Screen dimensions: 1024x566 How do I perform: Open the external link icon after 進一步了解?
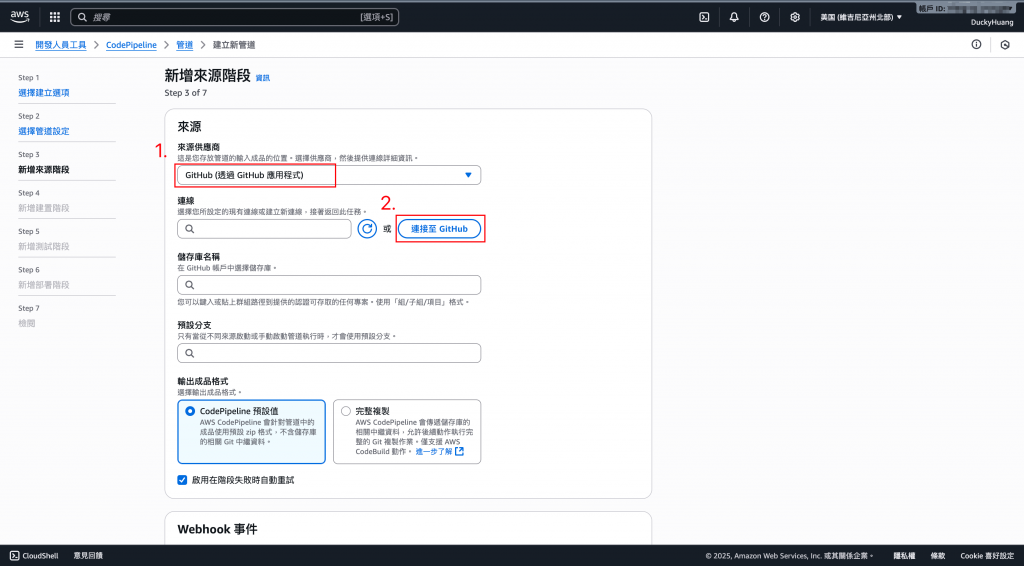pyautogui.click(x=459, y=451)
